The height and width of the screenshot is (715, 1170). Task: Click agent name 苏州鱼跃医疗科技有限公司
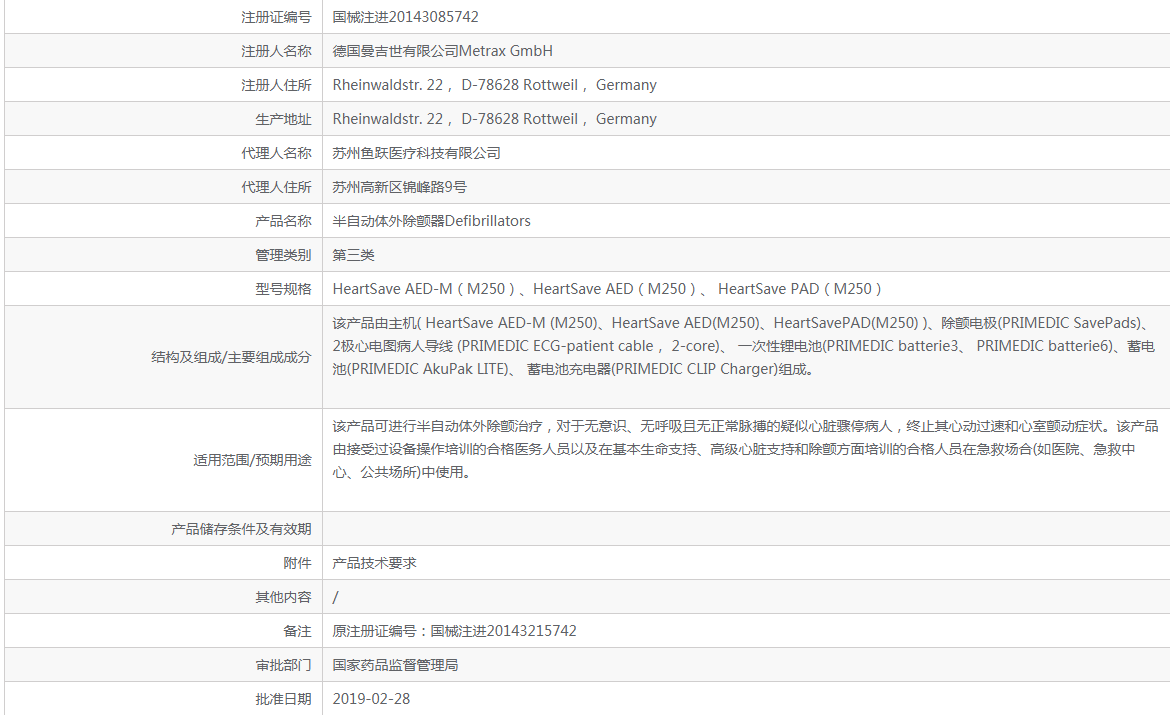point(416,153)
